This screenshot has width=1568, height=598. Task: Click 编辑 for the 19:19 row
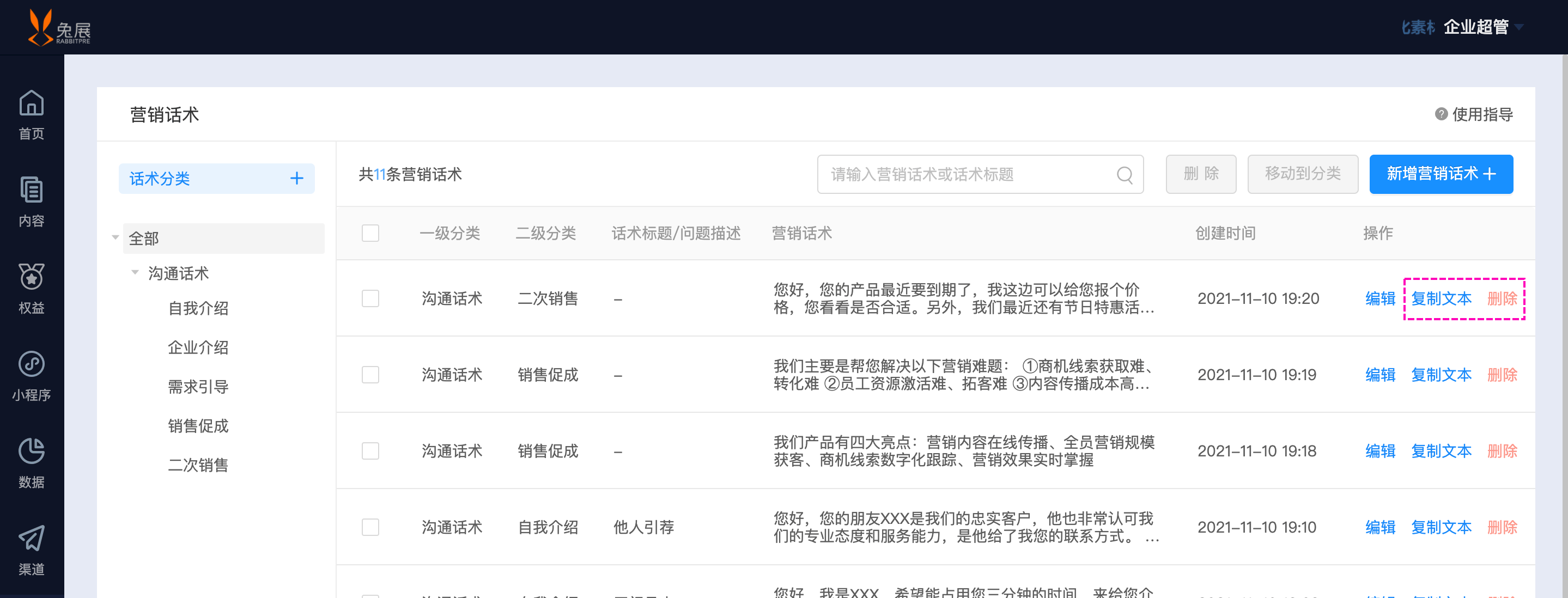click(x=1380, y=375)
